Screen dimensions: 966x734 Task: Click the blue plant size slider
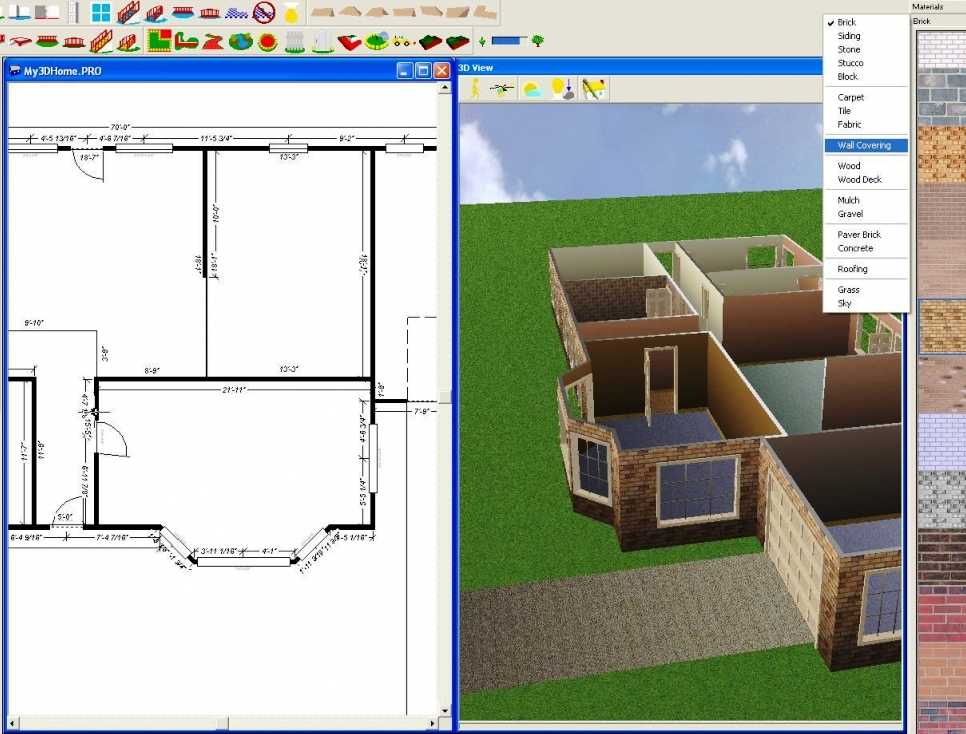coord(509,41)
